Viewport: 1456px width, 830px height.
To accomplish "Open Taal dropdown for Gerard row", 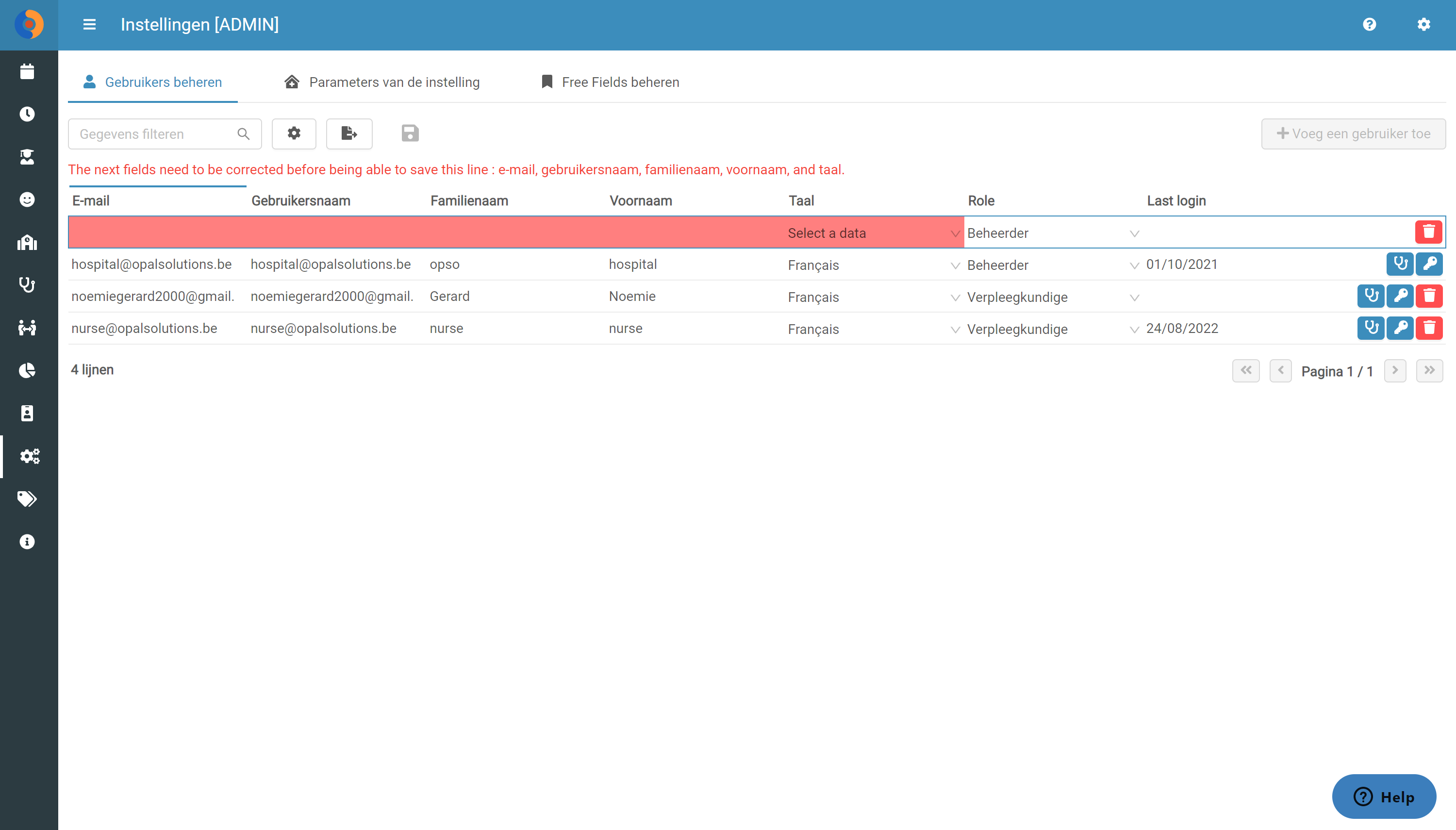I will point(874,297).
